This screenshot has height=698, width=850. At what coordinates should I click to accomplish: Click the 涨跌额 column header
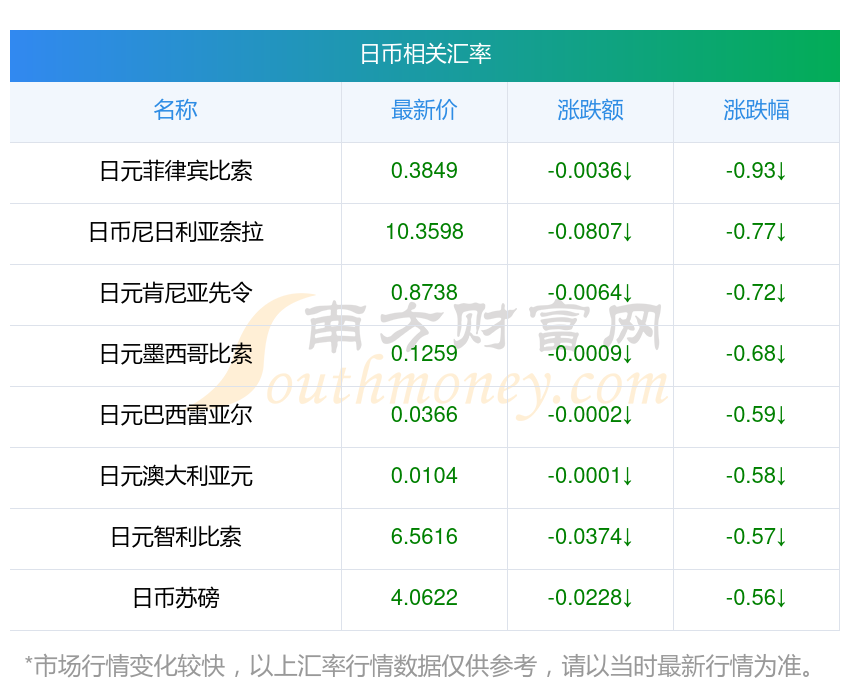tap(590, 110)
